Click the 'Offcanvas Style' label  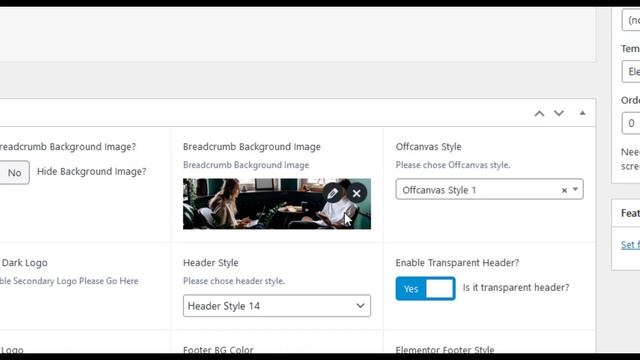(x=429, y=147)
